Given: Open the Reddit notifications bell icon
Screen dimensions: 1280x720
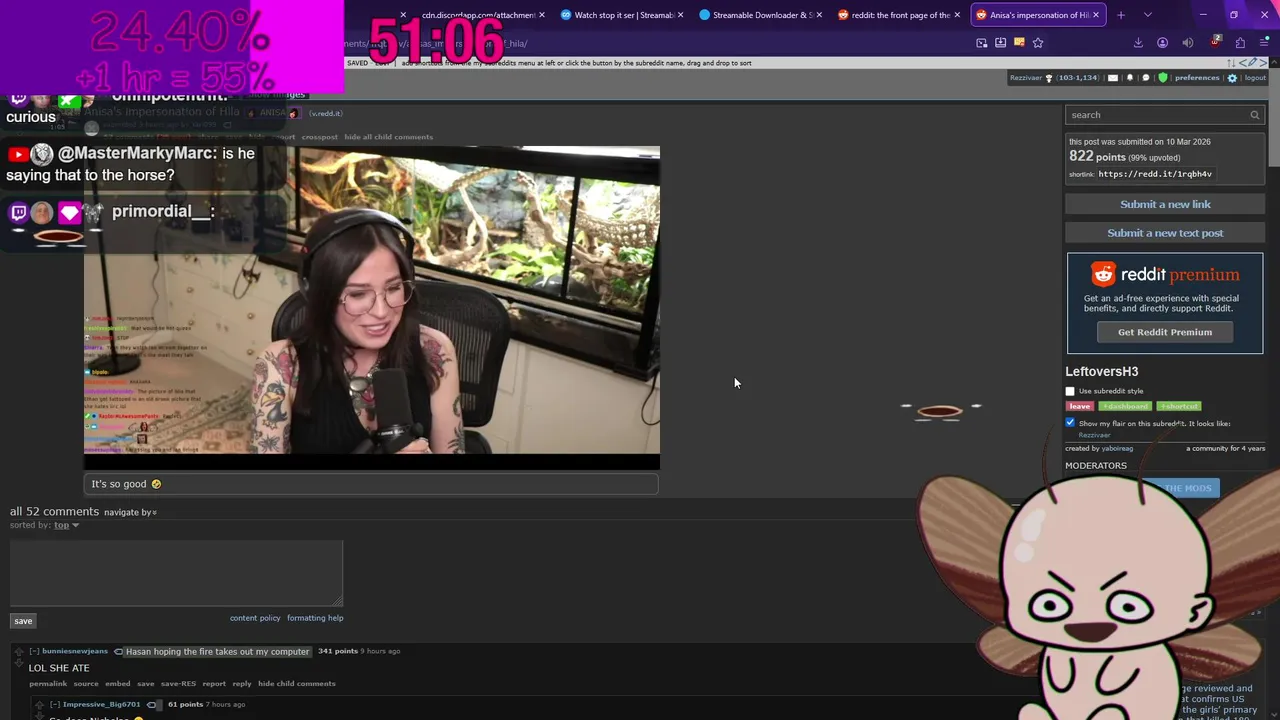Looking at the screenshot, I should [1130, 78].
